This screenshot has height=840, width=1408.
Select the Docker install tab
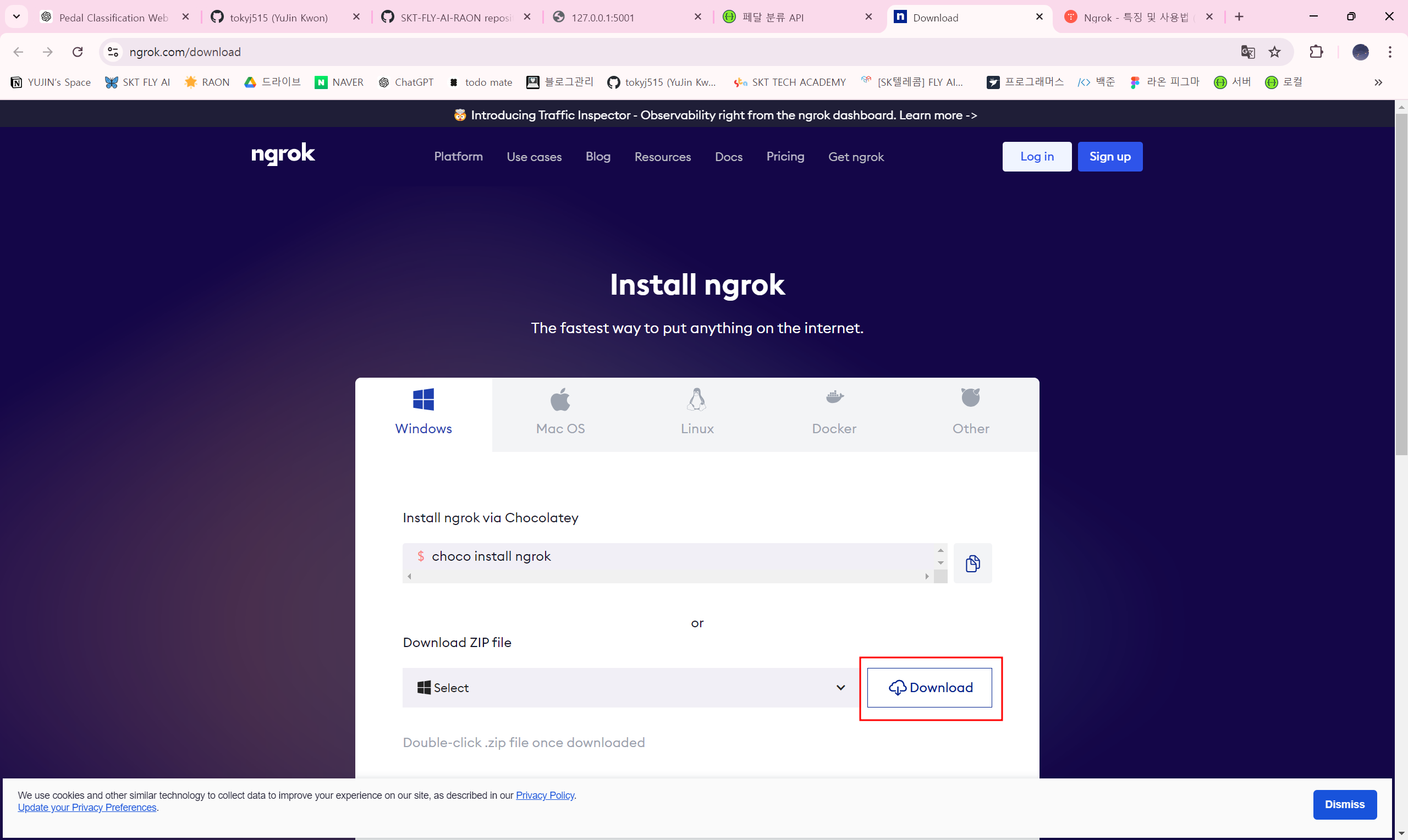(834, 414)
